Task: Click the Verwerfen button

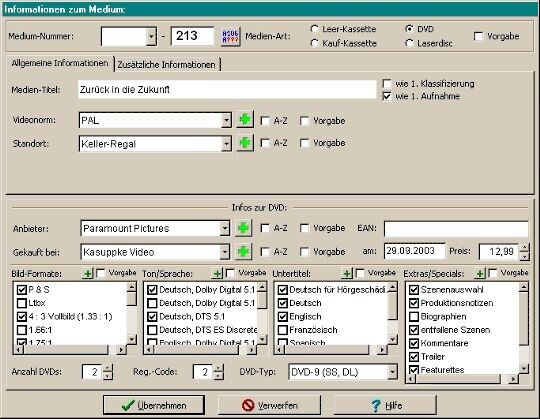Action: coord(269,405)
